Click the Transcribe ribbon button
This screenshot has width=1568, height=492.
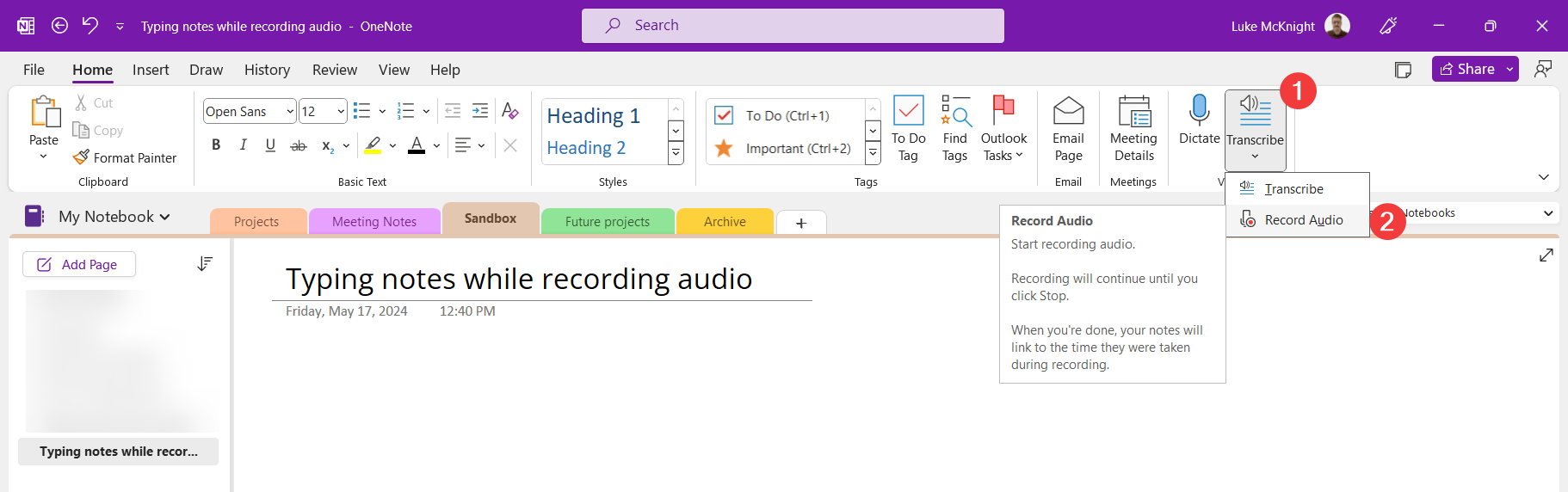(x=1255, y=129)
